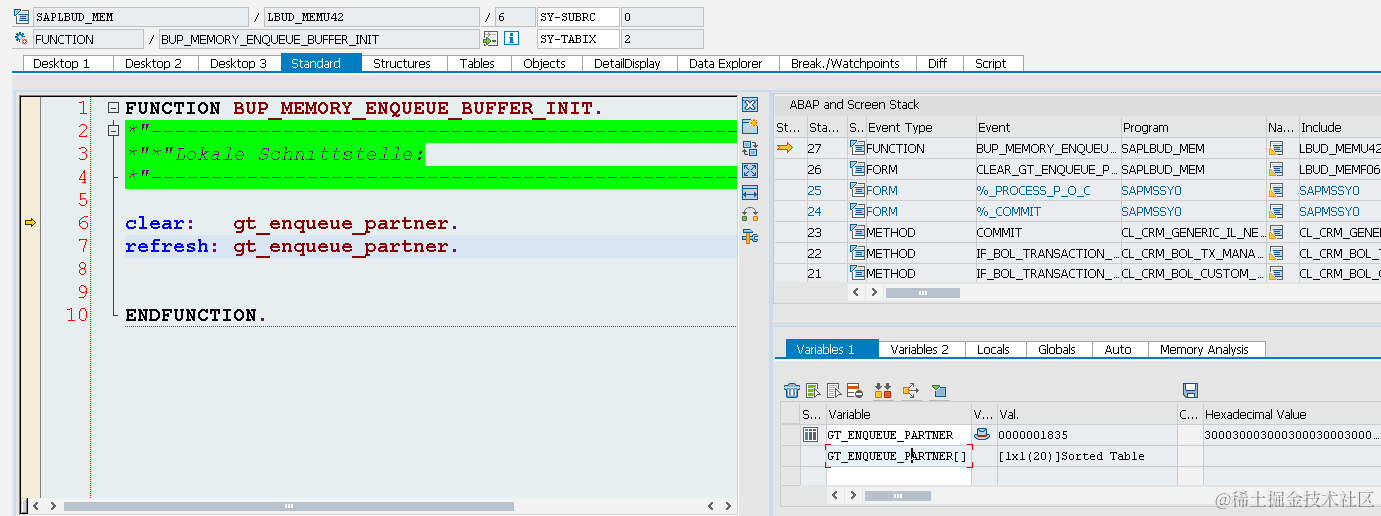Click the FUNCTION event type icon in row 27
The height and width of the screenshot is (516, 1381).
857,148
